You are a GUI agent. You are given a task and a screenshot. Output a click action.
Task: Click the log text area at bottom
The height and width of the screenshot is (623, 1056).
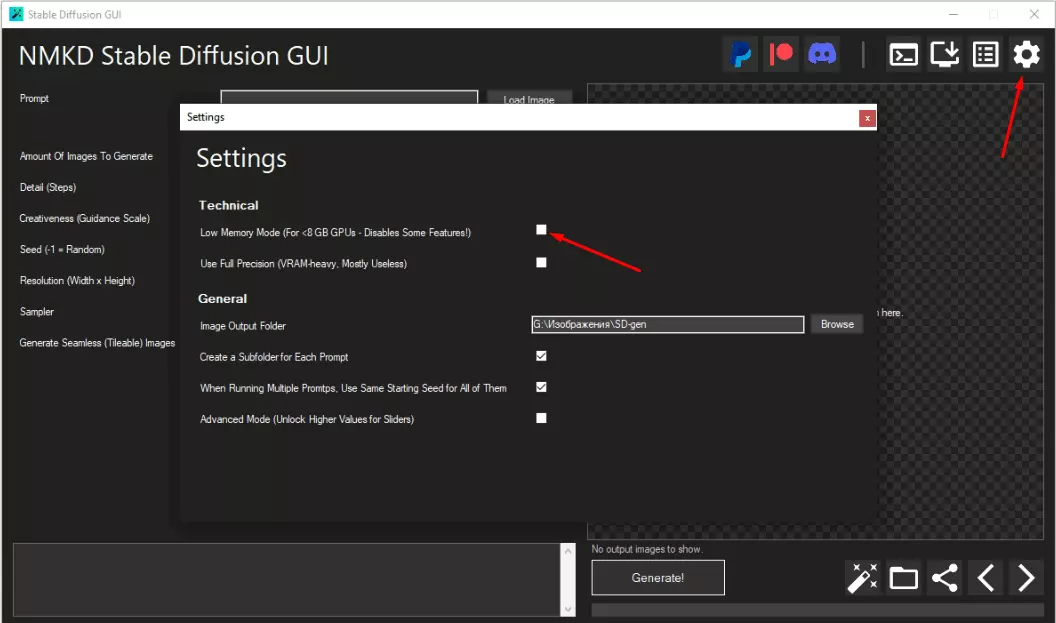point(287,580)
